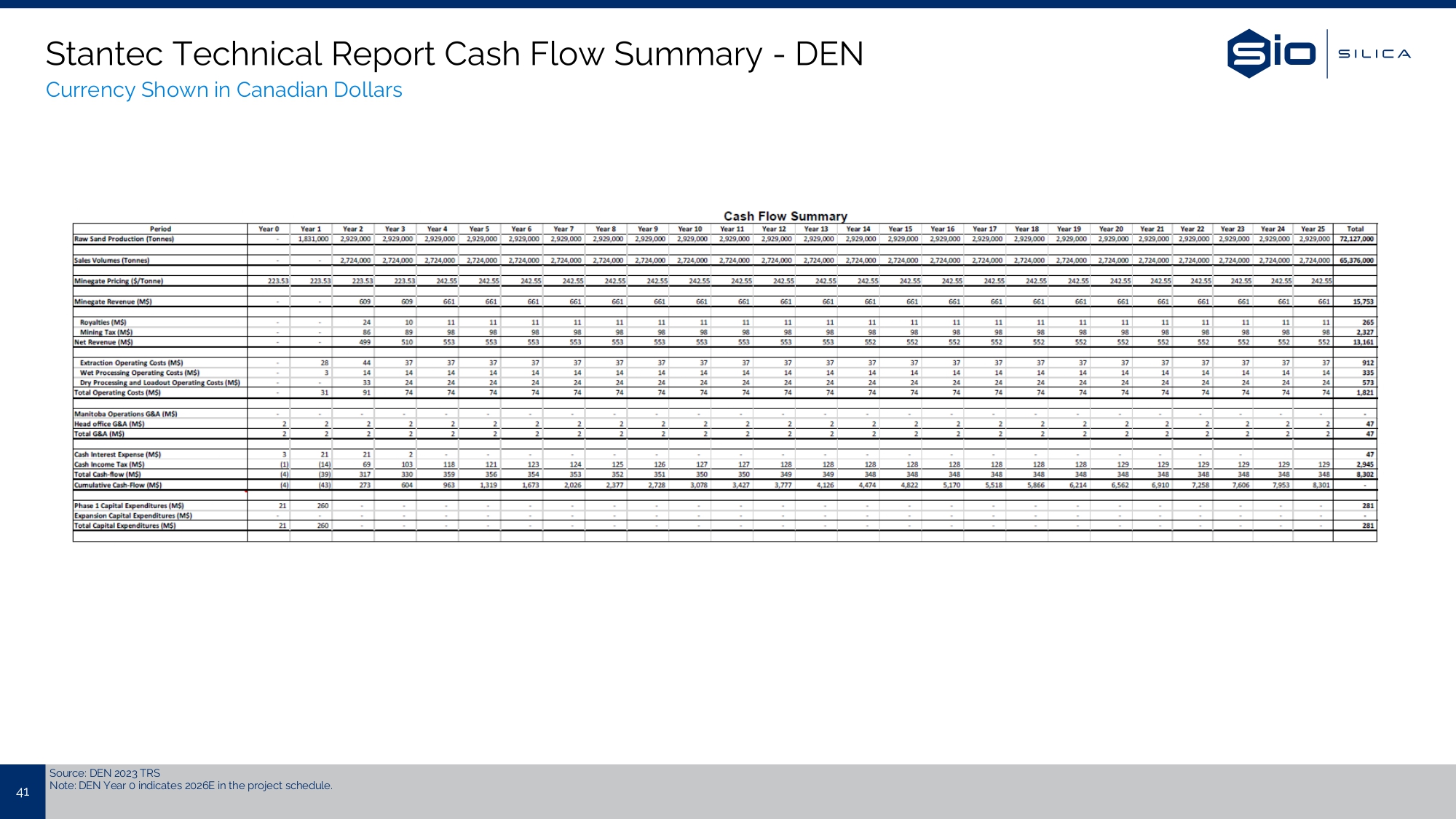Click the slide title 'Stantec Technical Report Cash Flow Summary - DEN'
The width and height of the screenshot is (1456, 819).
click(454, 54)
